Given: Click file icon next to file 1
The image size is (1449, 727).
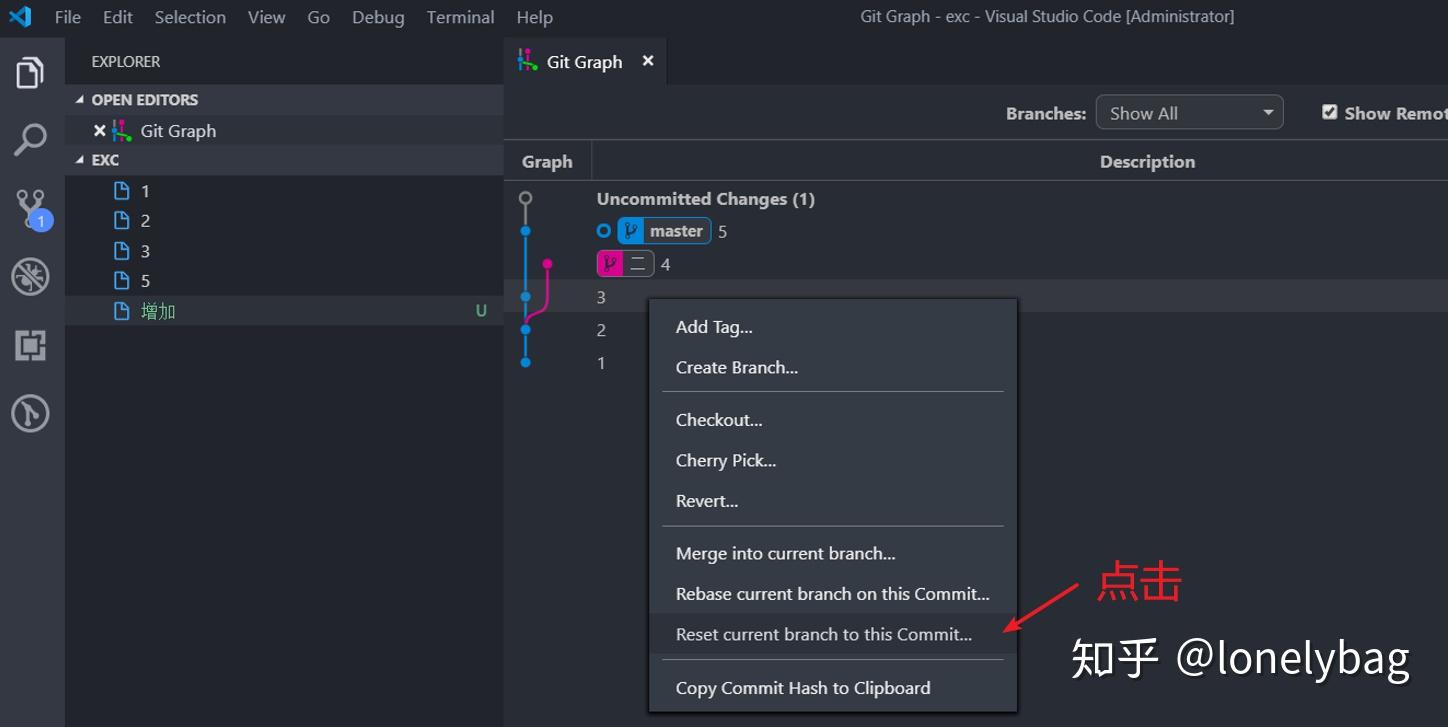Looking at the screenshot, I should [x=122, y=190].
